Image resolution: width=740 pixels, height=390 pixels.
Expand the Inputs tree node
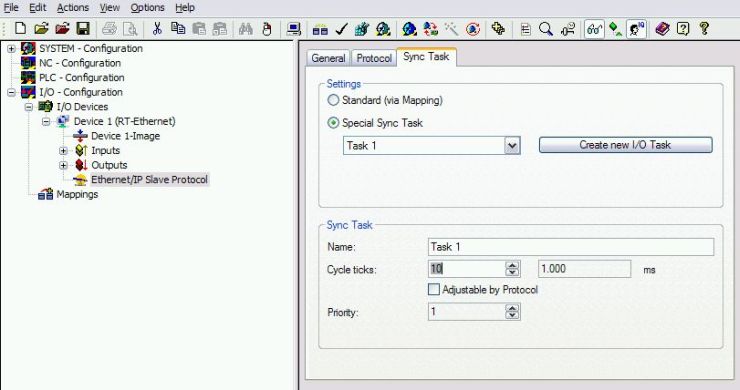click(x=63, y=151)
